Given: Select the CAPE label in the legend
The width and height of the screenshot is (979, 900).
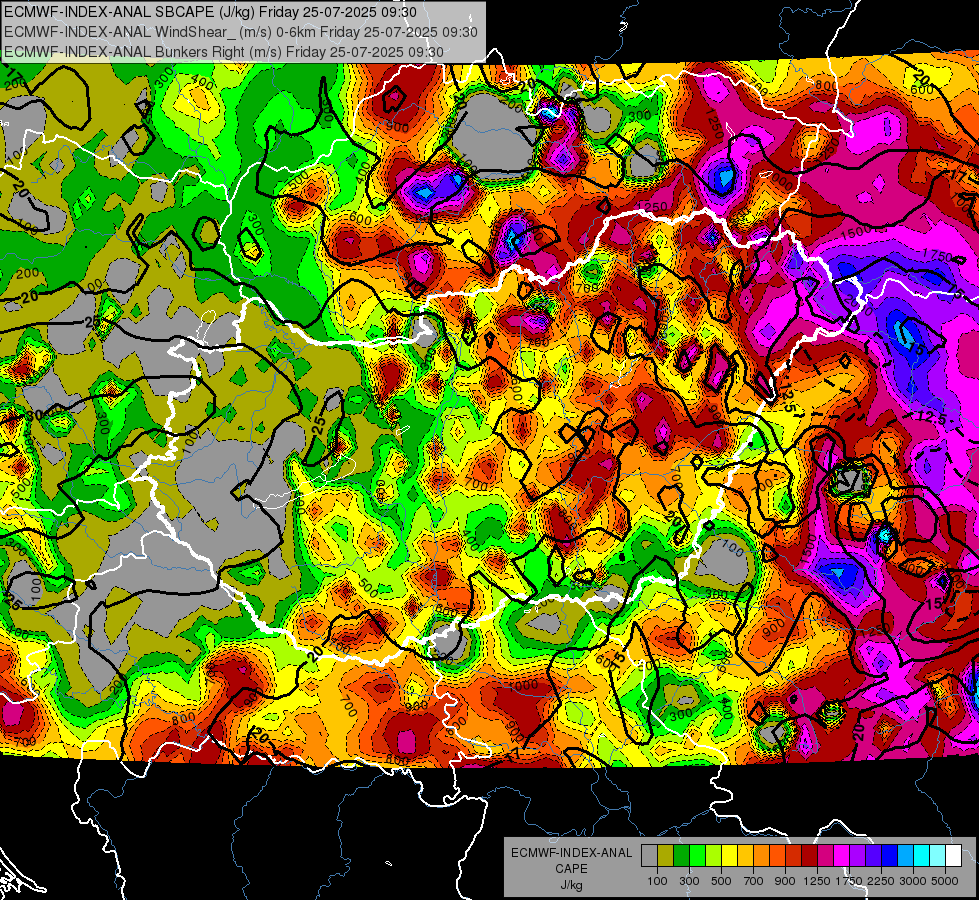Looking at the screenshot, I should click(x=571, y=868).
